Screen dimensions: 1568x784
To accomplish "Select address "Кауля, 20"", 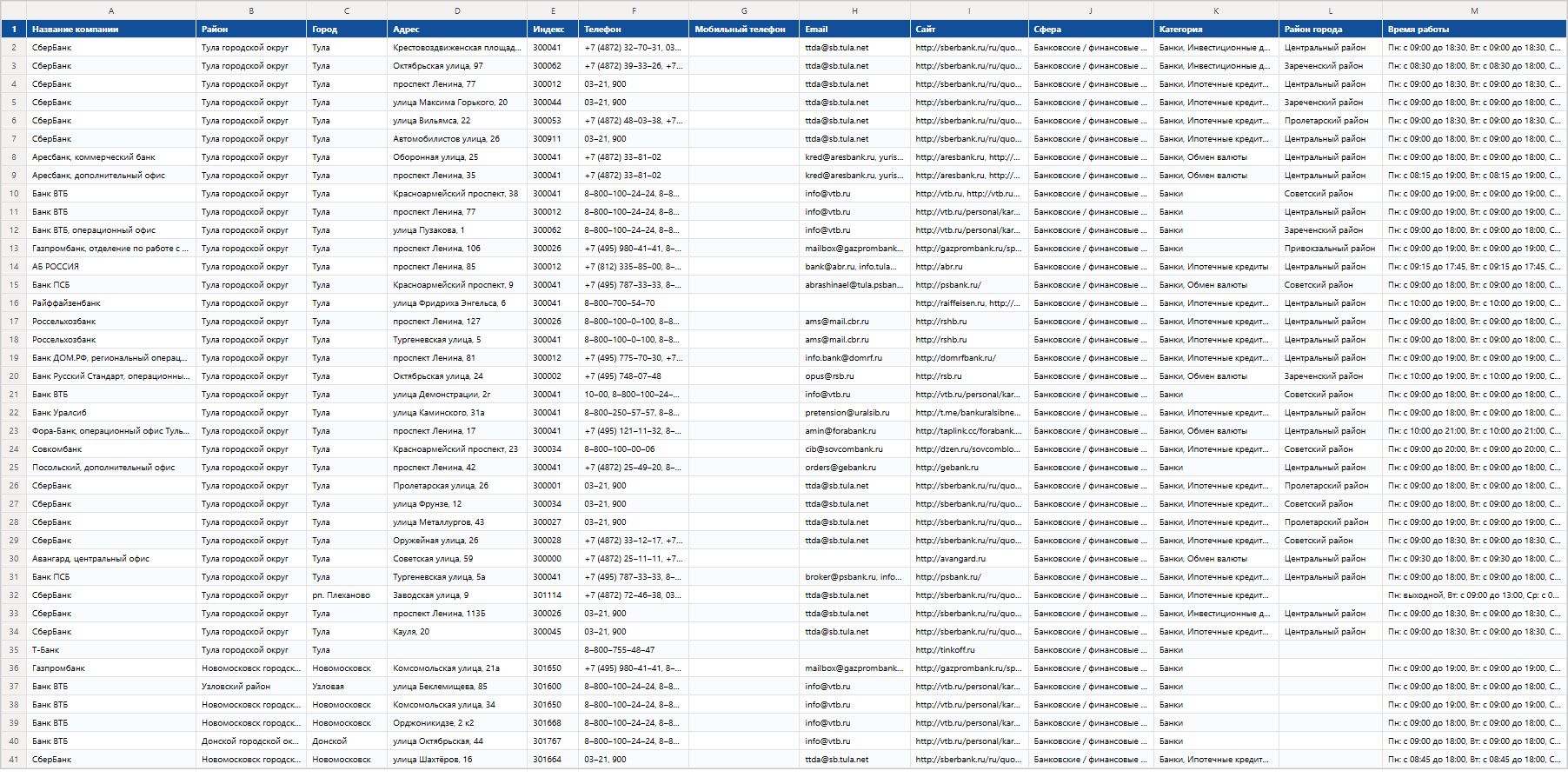I will (457, 632).
